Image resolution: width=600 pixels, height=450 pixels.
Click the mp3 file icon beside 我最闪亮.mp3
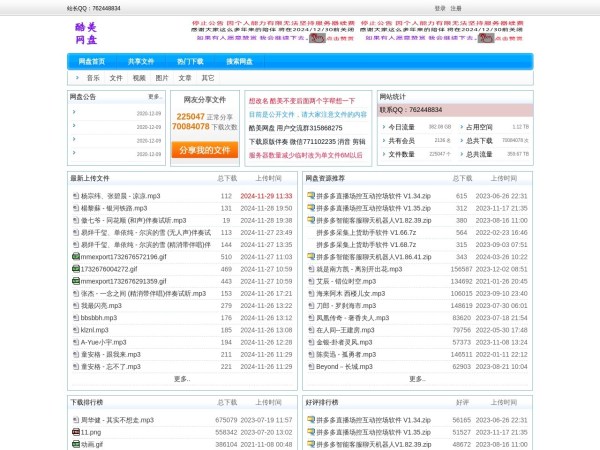75,305
